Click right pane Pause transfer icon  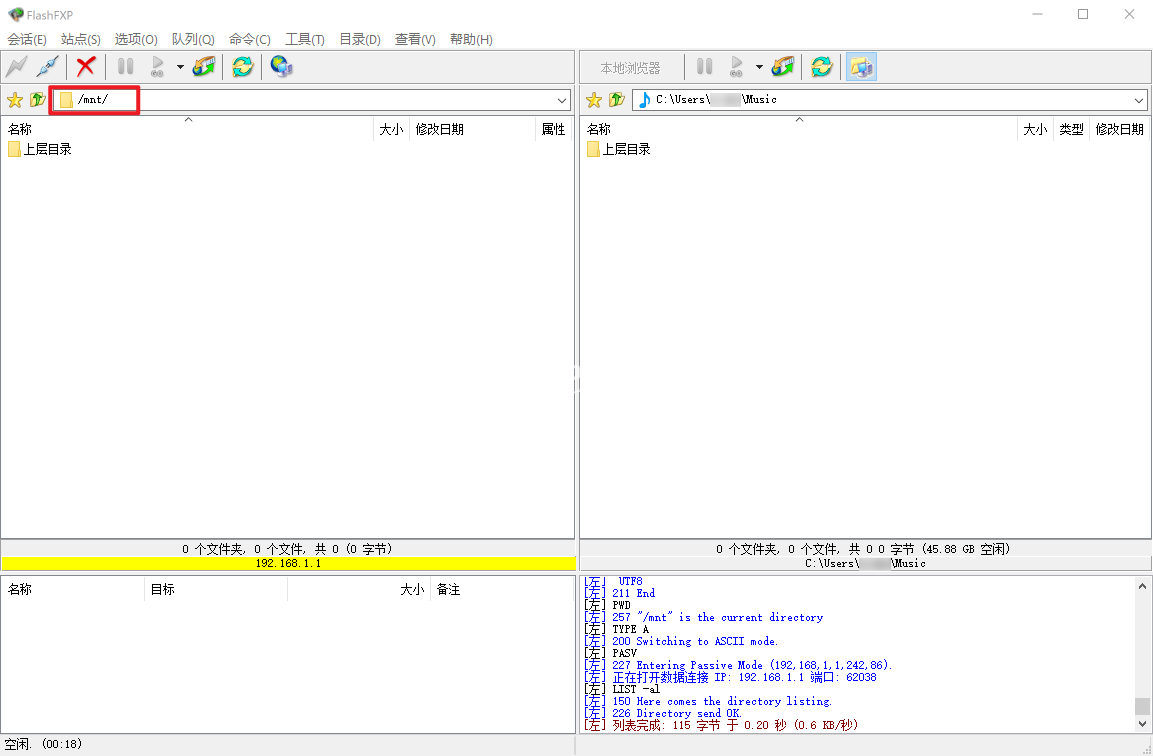(x=704, y=67)
